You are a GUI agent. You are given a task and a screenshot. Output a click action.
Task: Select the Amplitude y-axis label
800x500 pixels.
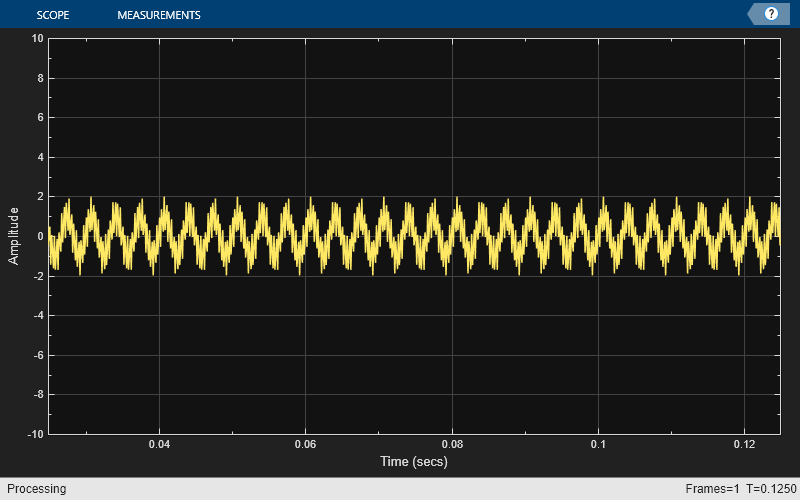[x=14, y=236]
